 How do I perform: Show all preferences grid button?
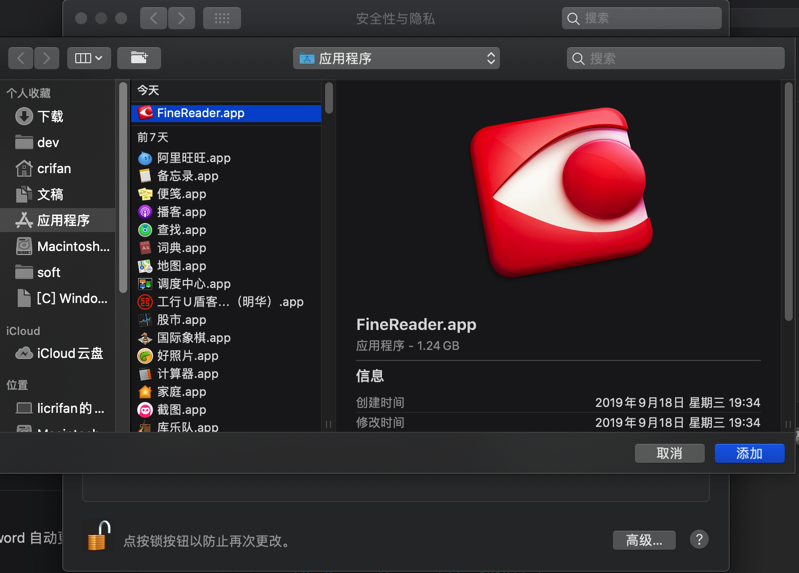click(x=222, y=18)
